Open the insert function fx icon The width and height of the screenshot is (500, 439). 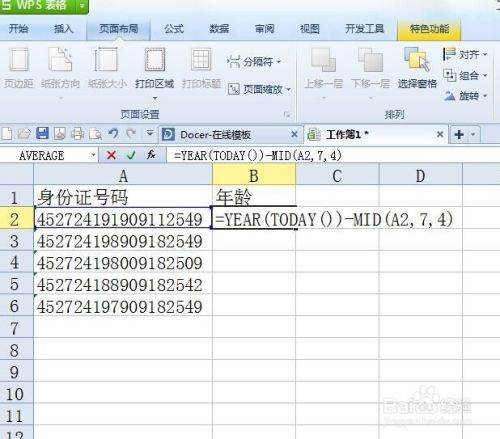[151, 155]
